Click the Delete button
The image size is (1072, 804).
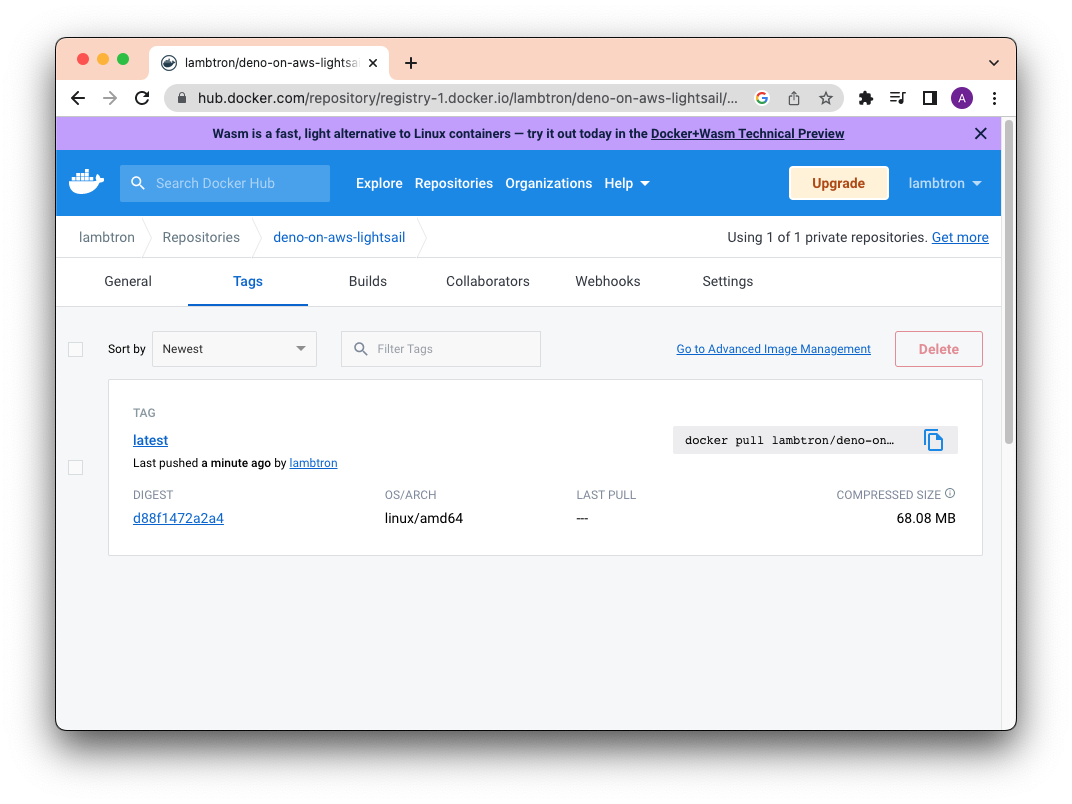(x=938, y=348)
